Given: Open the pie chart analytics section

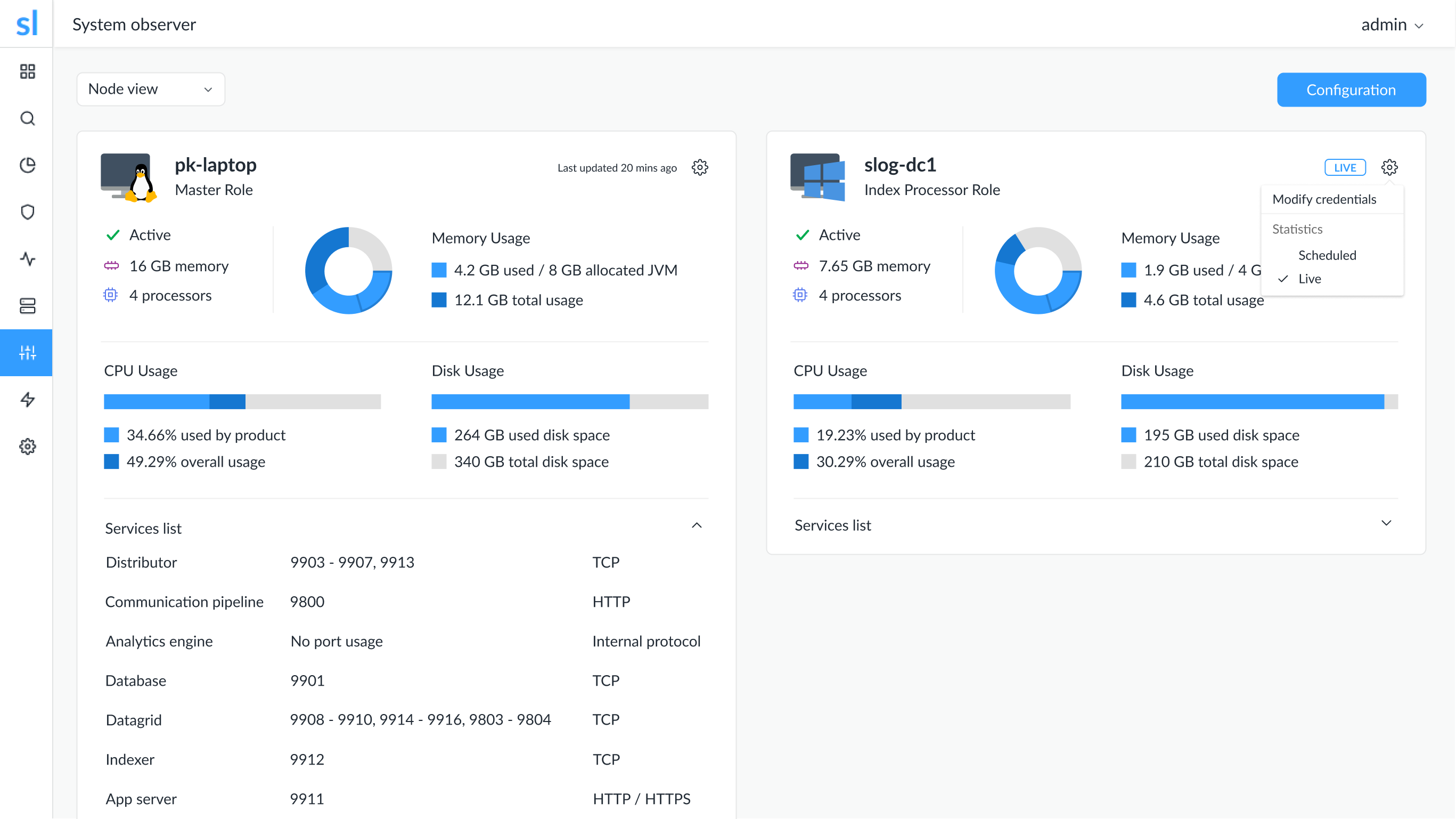Looking at the screenshot, I should point(27,165).
